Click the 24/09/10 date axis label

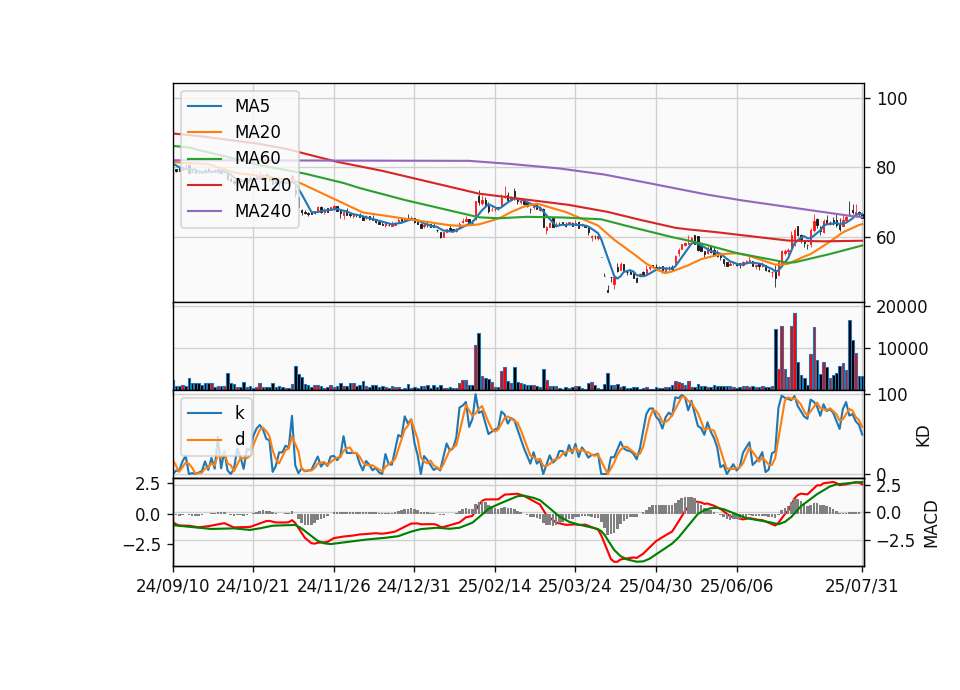173,586
